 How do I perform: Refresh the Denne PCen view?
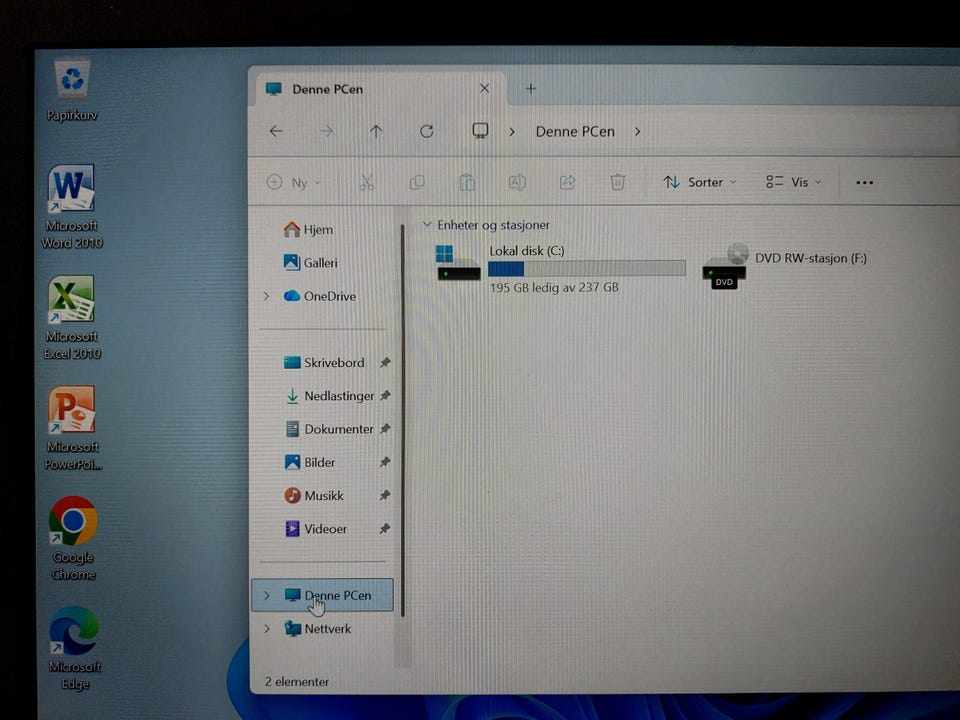(x=427, y=131)
